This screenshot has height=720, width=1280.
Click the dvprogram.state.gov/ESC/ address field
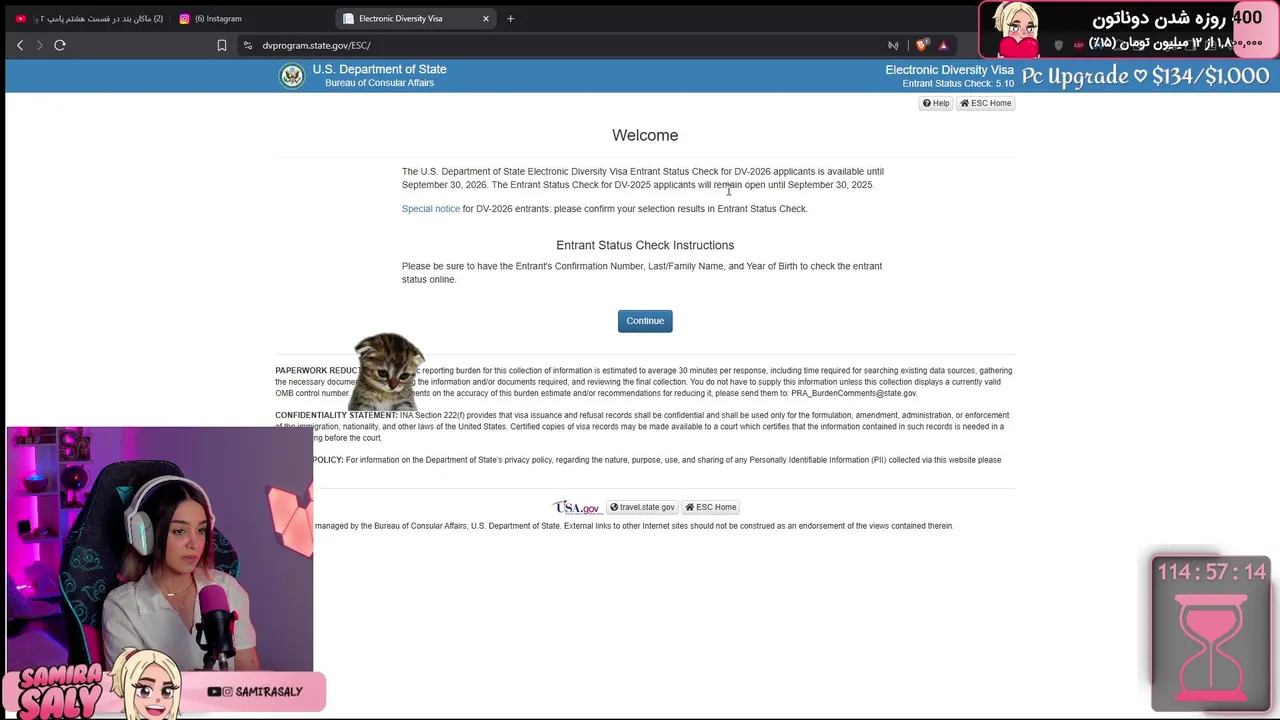point(316,45)
